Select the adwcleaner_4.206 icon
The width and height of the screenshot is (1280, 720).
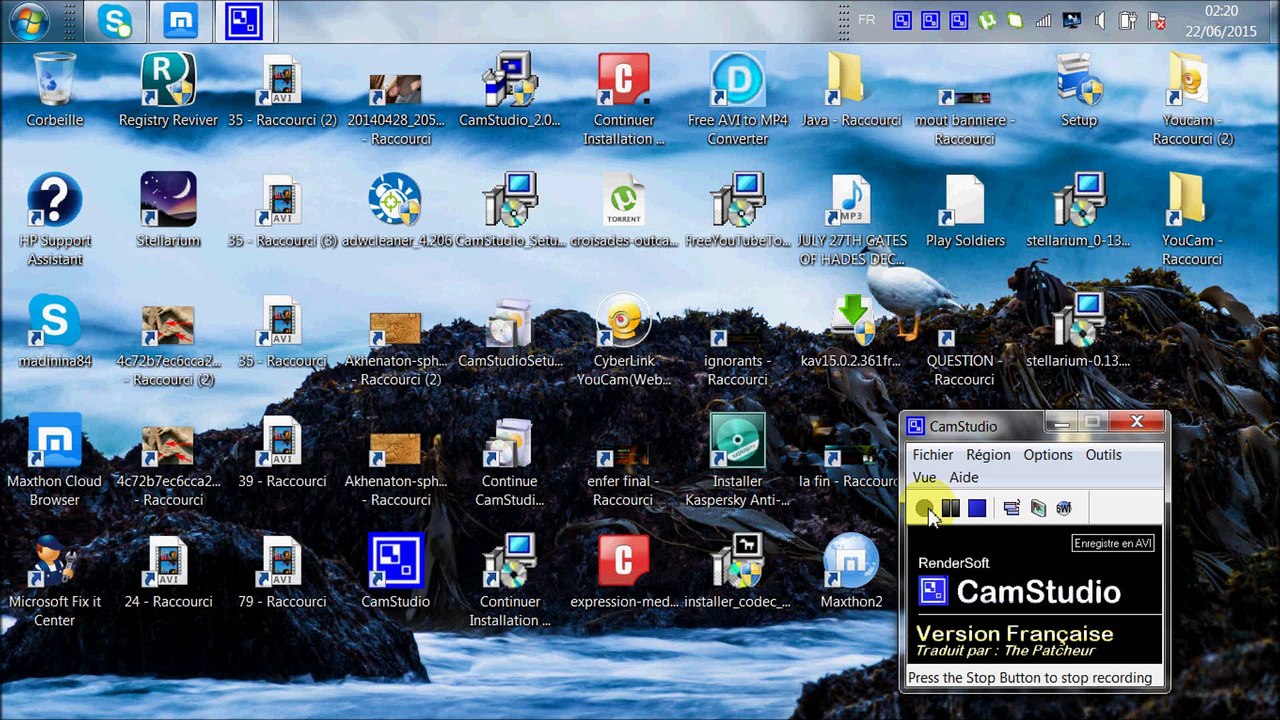click(396, 211)
